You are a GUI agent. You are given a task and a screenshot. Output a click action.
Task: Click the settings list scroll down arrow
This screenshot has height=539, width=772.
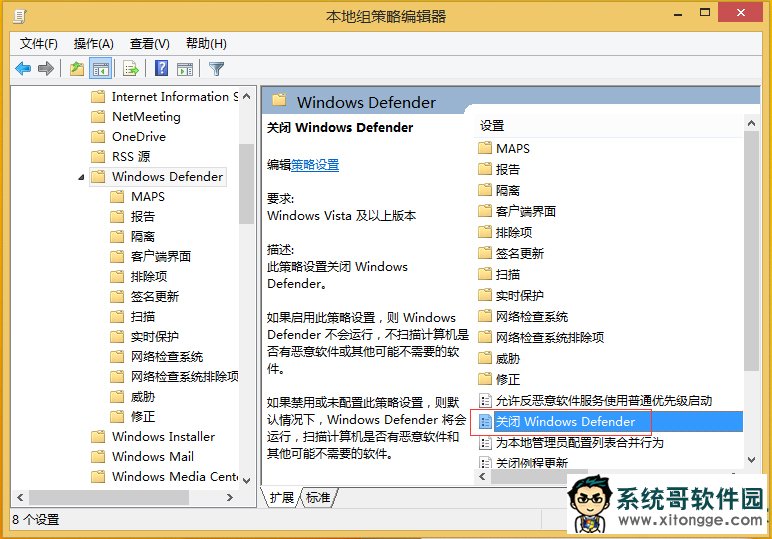(751, 460)
